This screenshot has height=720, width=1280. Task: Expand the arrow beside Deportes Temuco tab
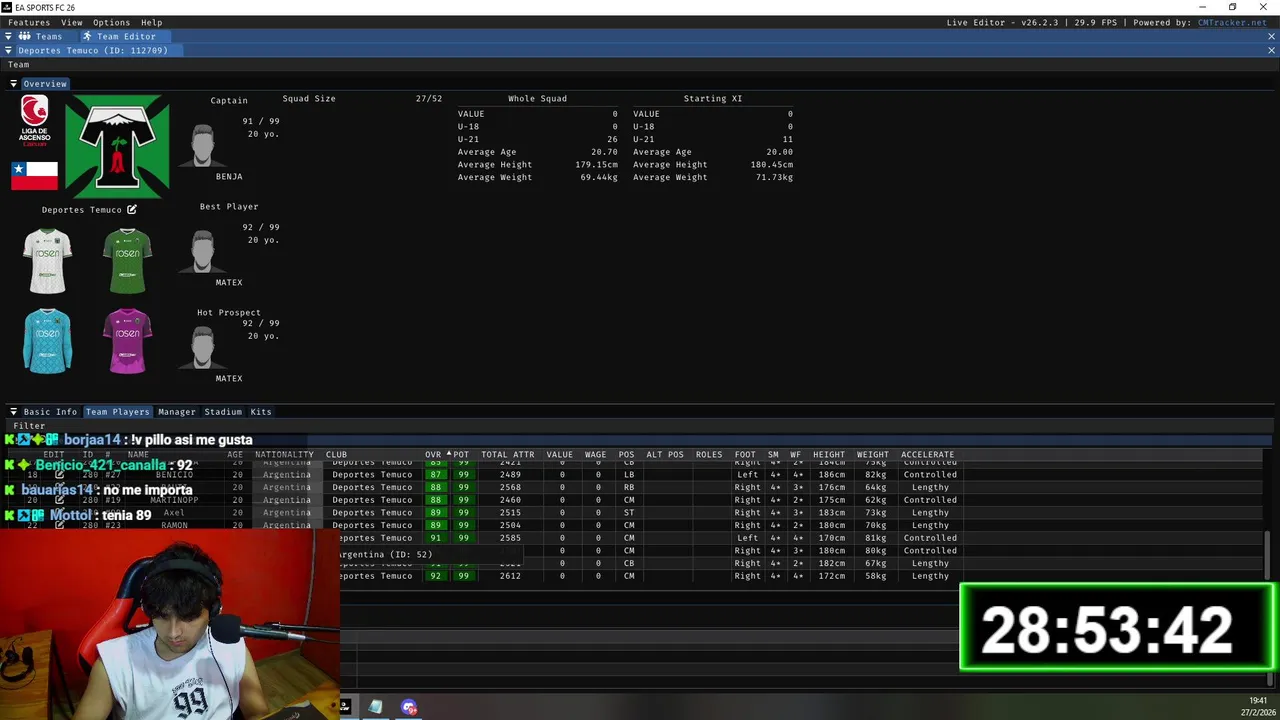pyautogui.click(x=9, y=50)
